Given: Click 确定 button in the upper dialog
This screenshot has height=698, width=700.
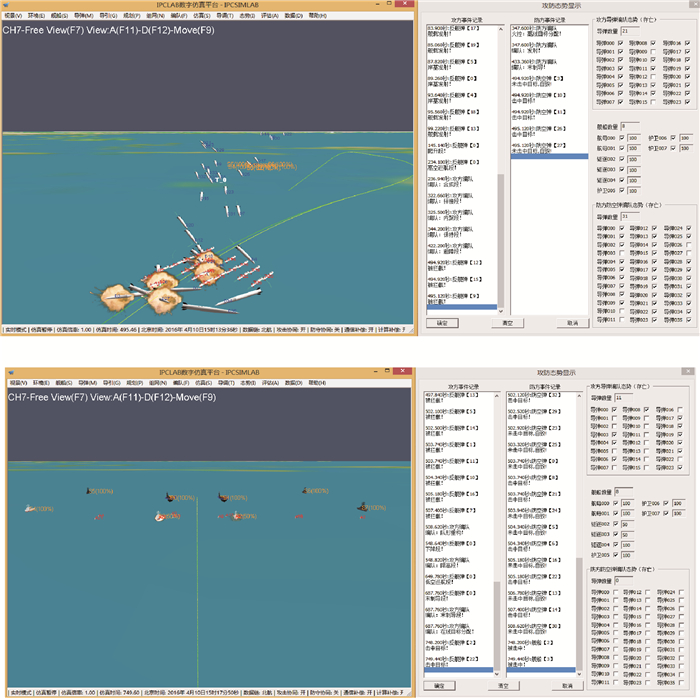Looking at the screenshot, I should click(440, 323).
